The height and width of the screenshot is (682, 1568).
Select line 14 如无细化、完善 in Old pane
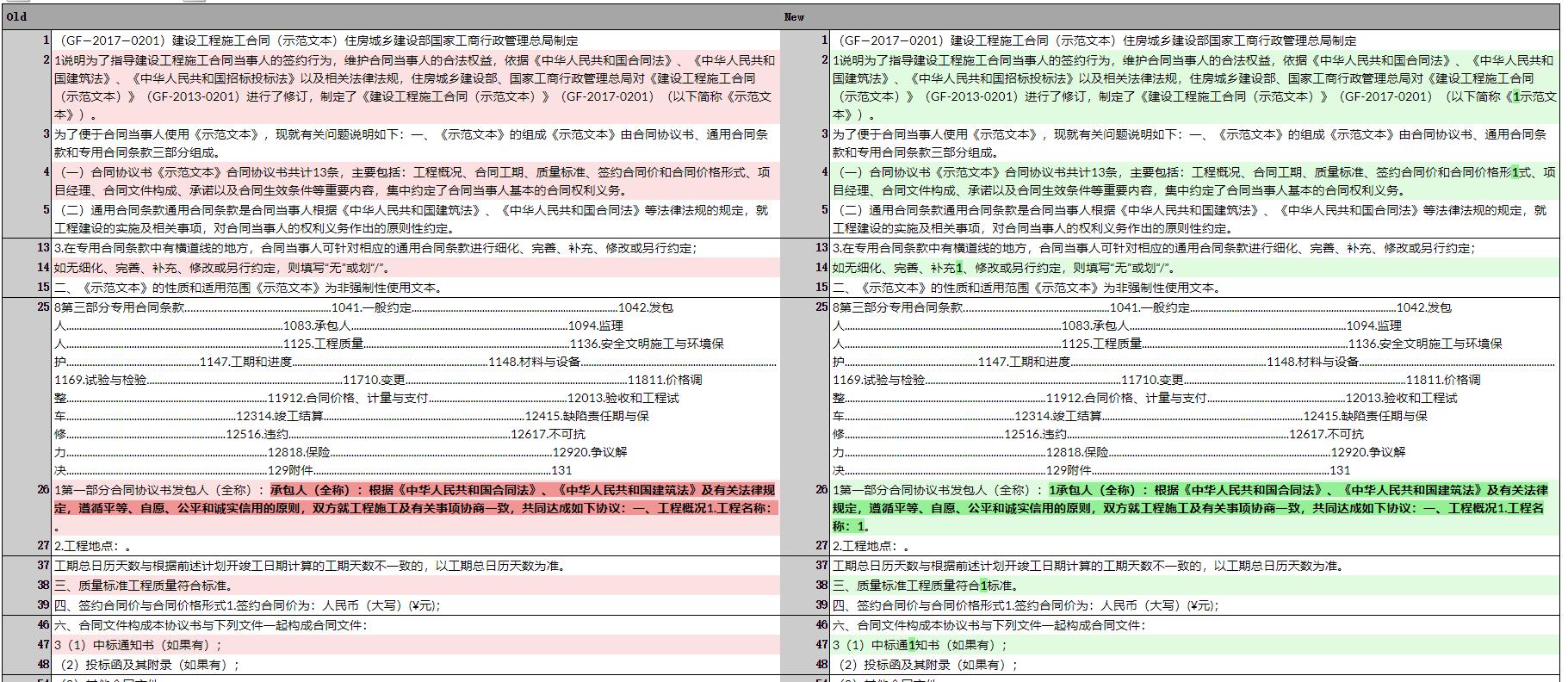[x=416, y=268]
